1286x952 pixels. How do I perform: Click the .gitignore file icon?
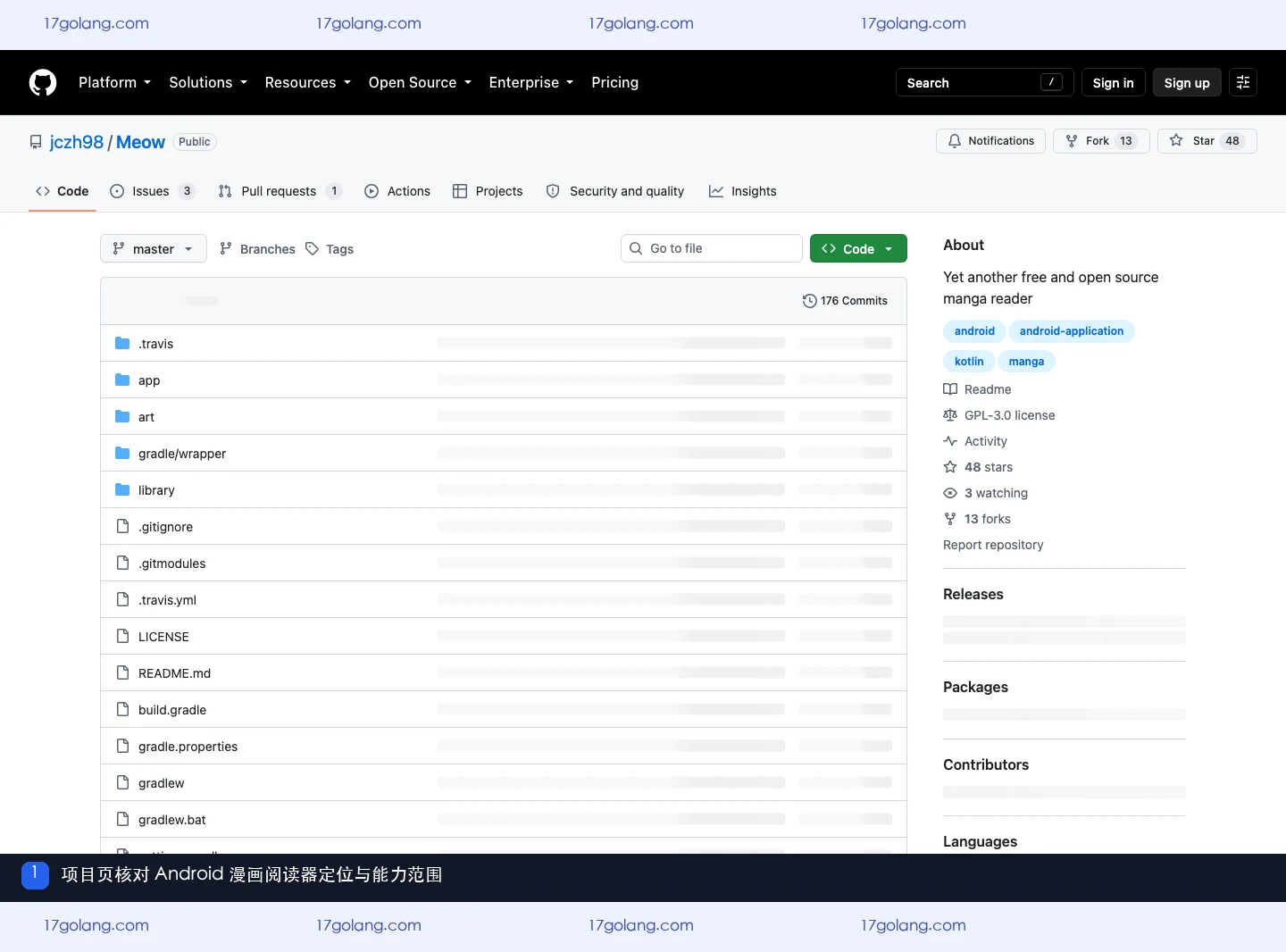pyautogui.click(x=122, y=527)
